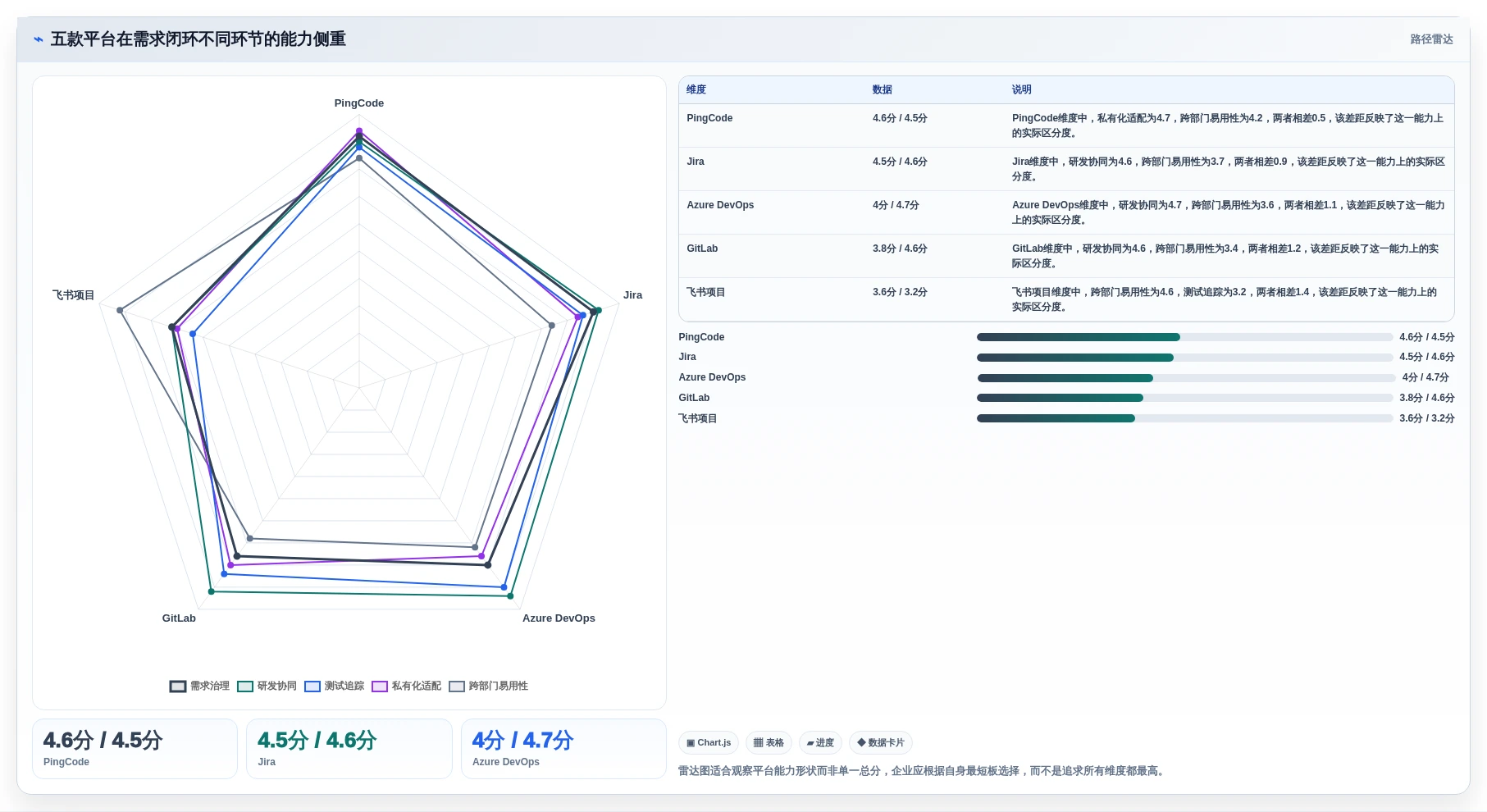This screenshot has width=1487, height=812.
Task: Click the 路径雷达 label in header
Action: point(1431,39)
